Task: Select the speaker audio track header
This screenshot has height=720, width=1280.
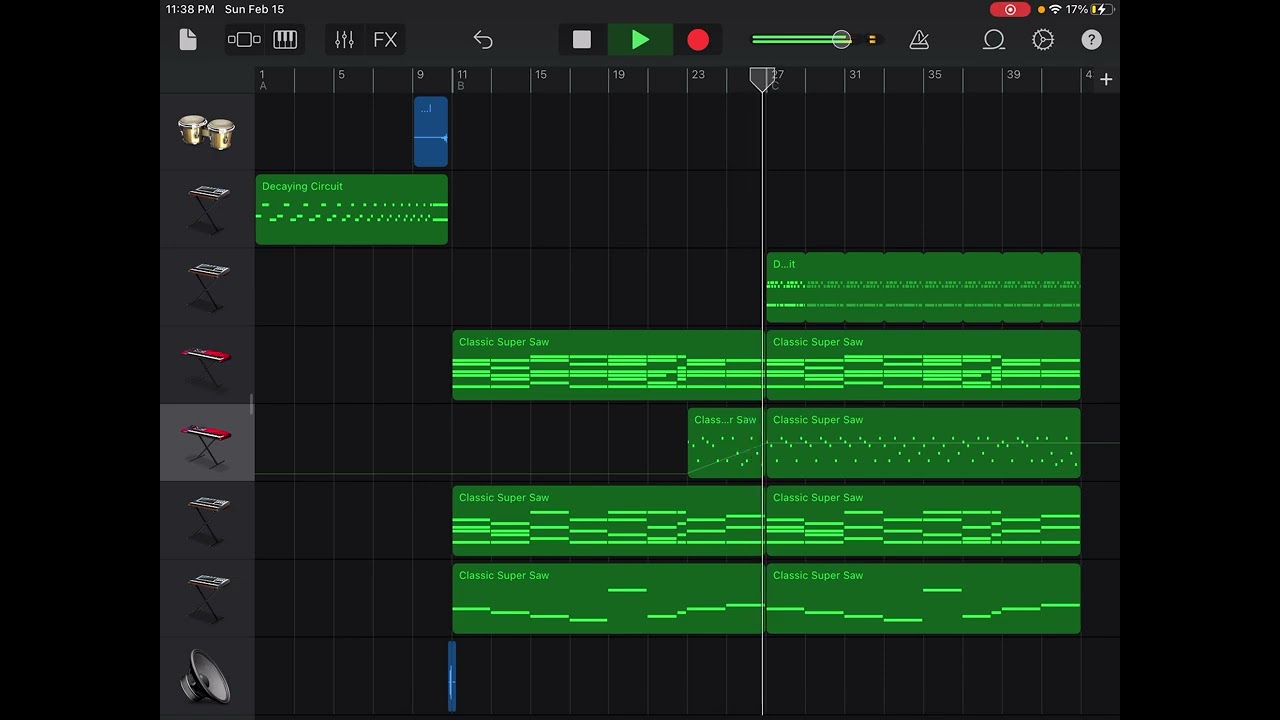Action: (207, 677)
